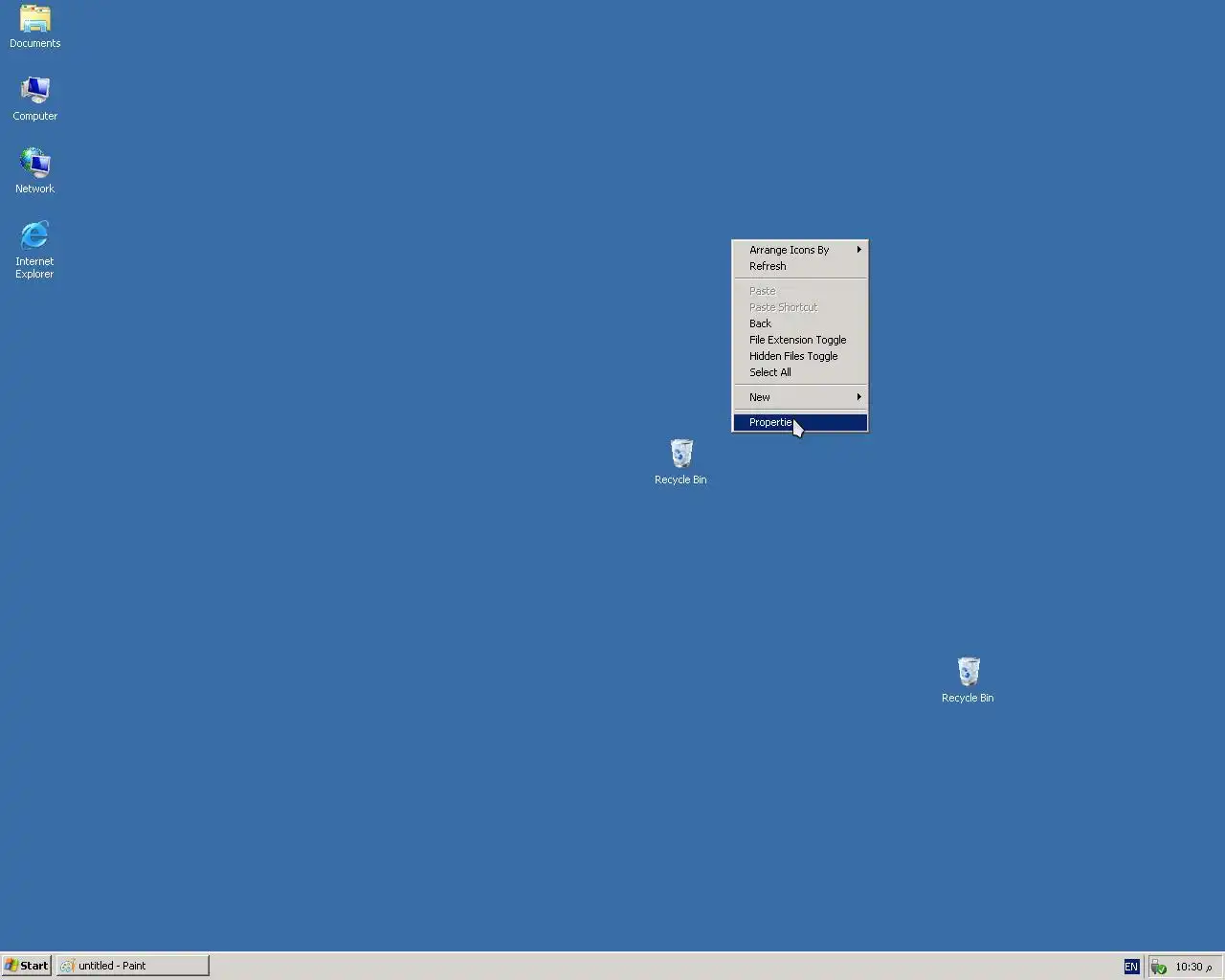Viewport: 1225px width, 980px height.
Task: Click the grayed-out Paste Shortcut entry
Action: tap(800, 307)
